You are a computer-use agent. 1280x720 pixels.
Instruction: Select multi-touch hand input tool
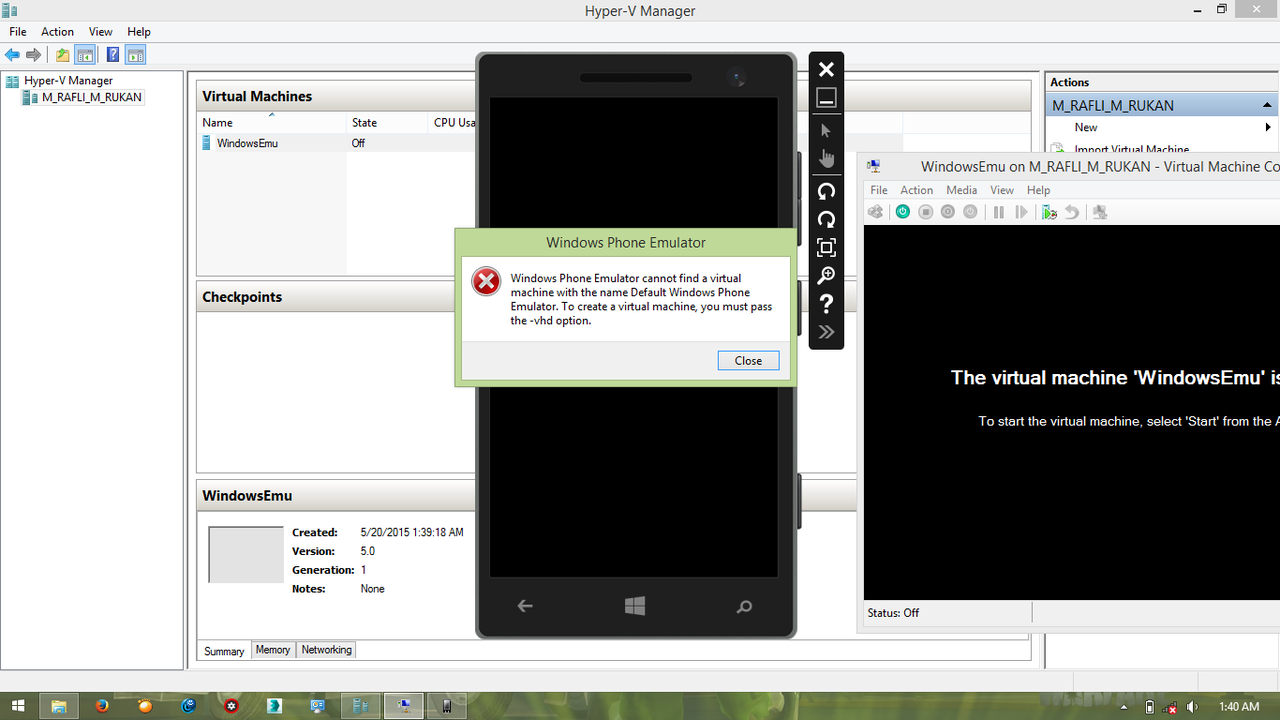826,159
